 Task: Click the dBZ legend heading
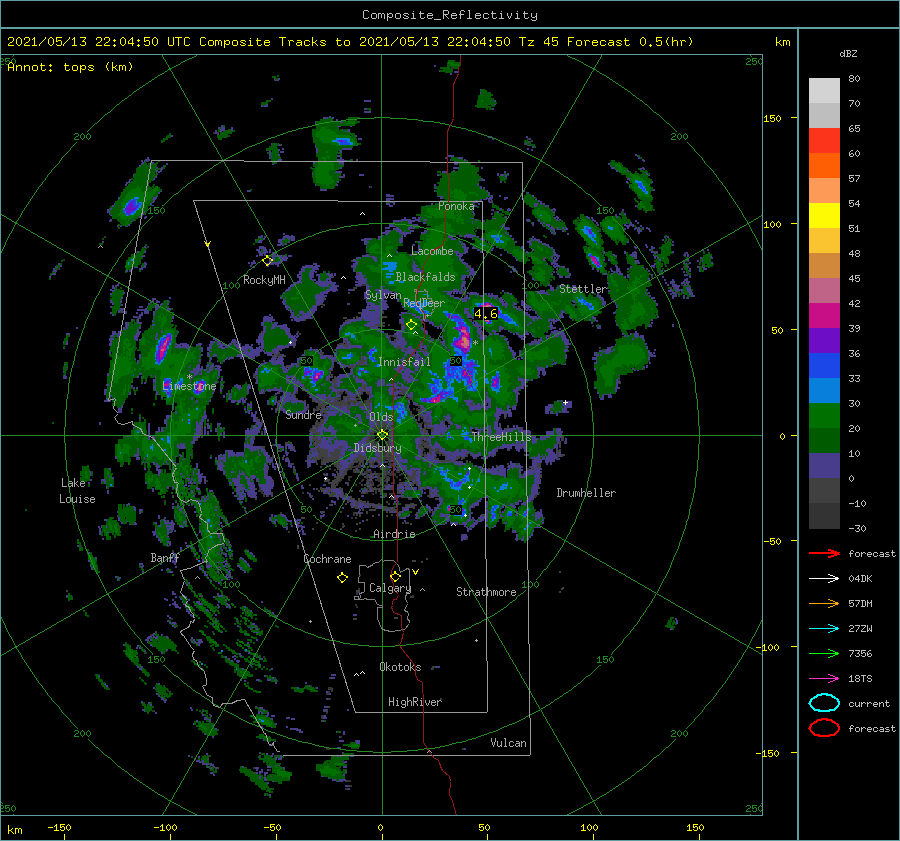click(848, 53)
